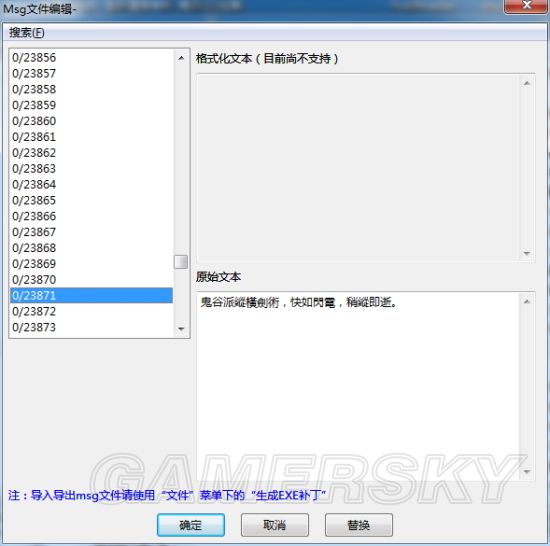550x546 pixels.
Task: Click the 确定 button
Action: point(191,525)
